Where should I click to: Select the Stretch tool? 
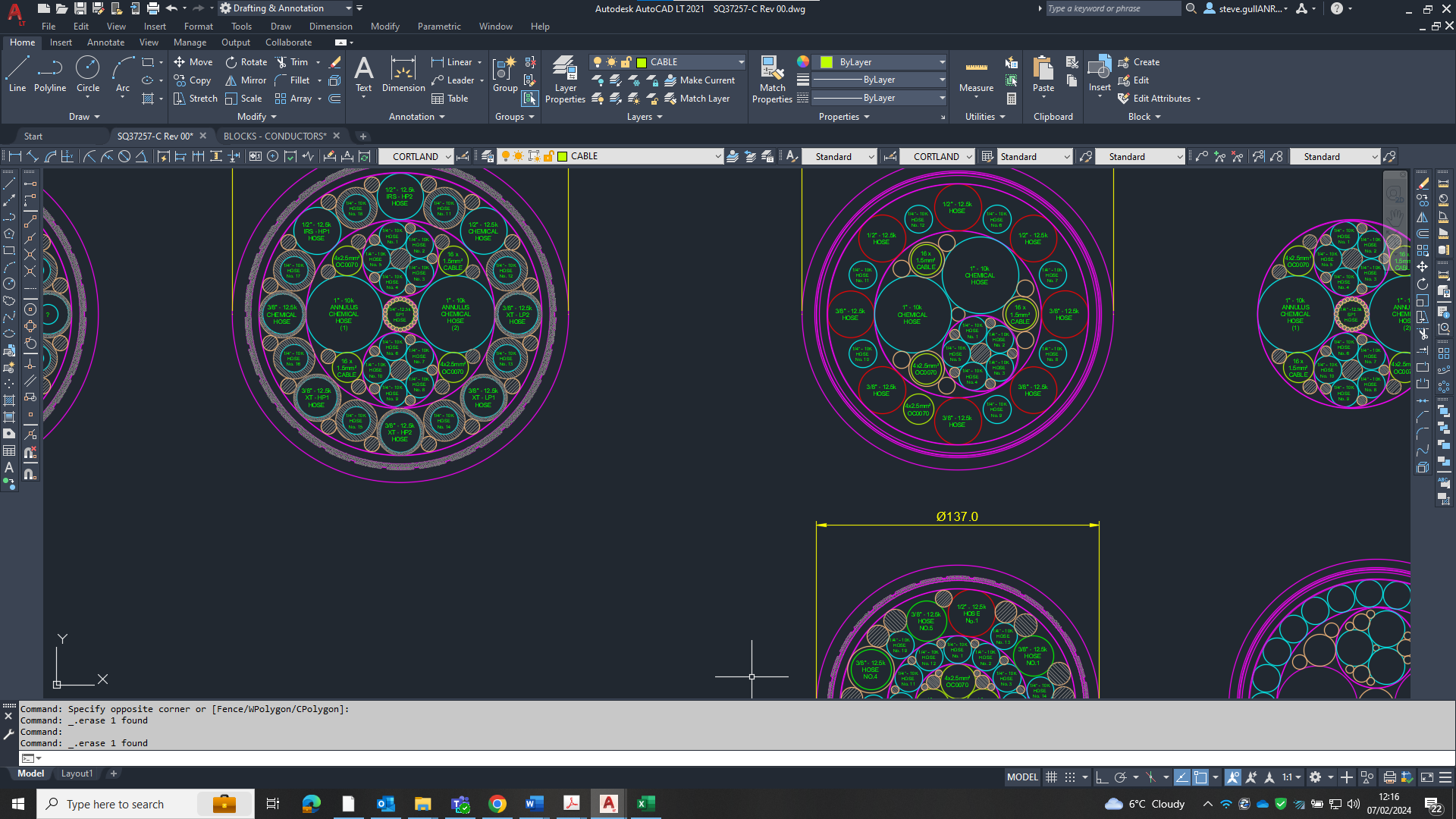195,98
